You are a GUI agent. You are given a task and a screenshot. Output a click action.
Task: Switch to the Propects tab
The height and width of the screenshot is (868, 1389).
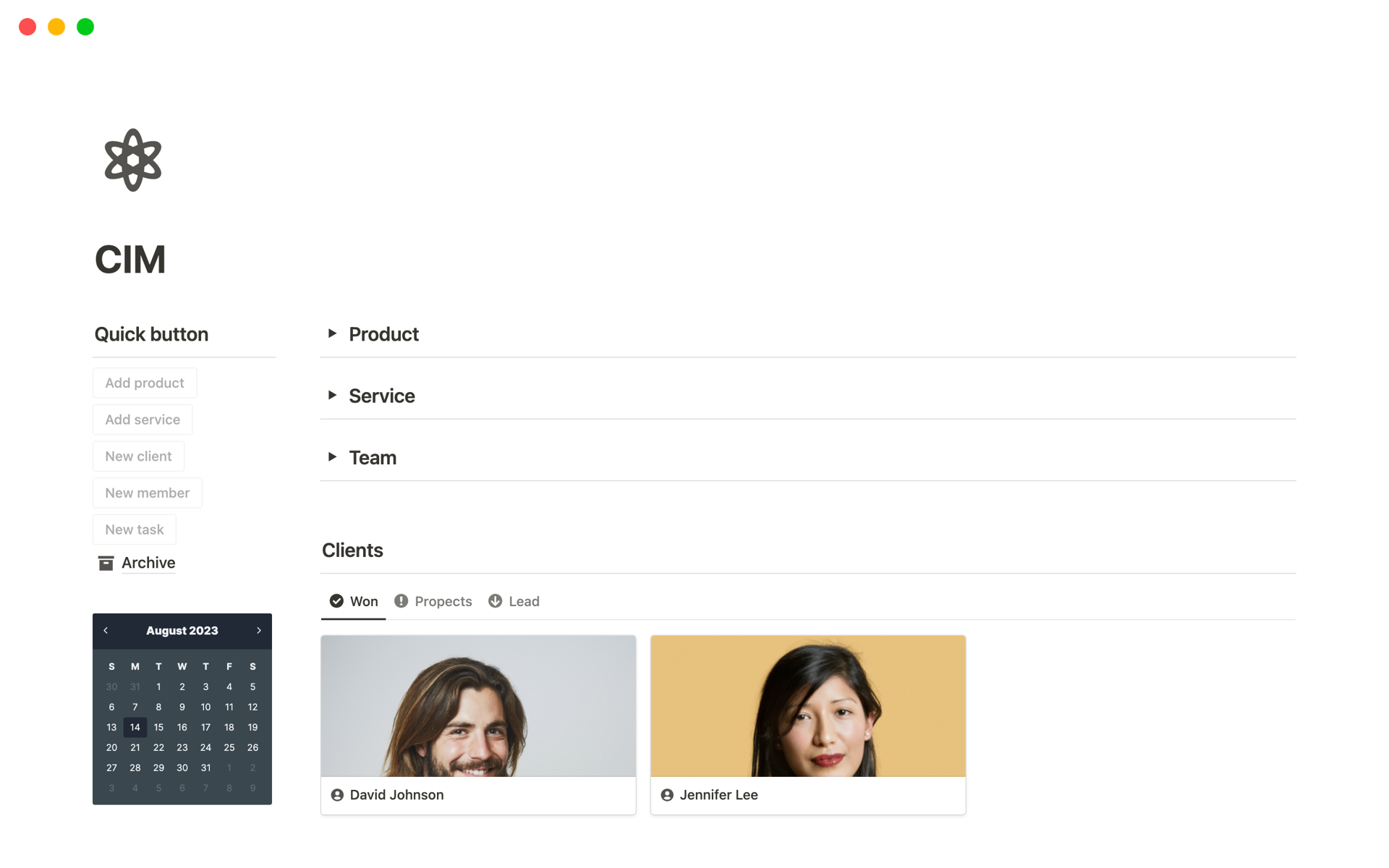[x=443, y=601]
